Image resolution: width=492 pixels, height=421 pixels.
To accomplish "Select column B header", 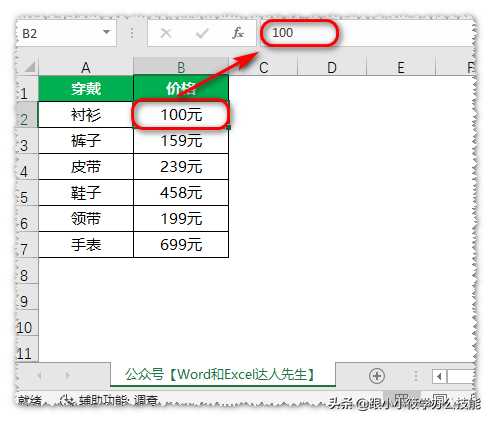I will 181,67.
